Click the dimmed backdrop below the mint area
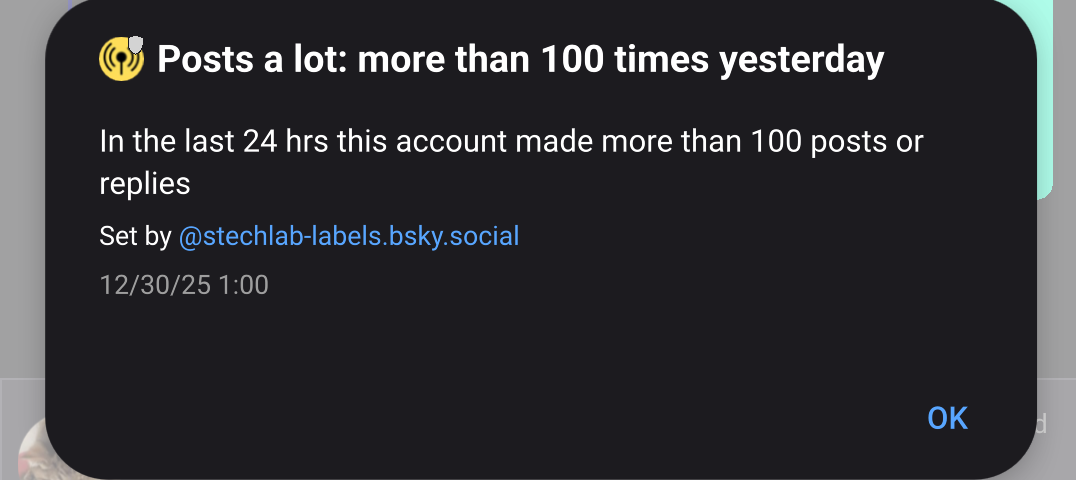The image size is (1076, 480). click(1056, 290)
